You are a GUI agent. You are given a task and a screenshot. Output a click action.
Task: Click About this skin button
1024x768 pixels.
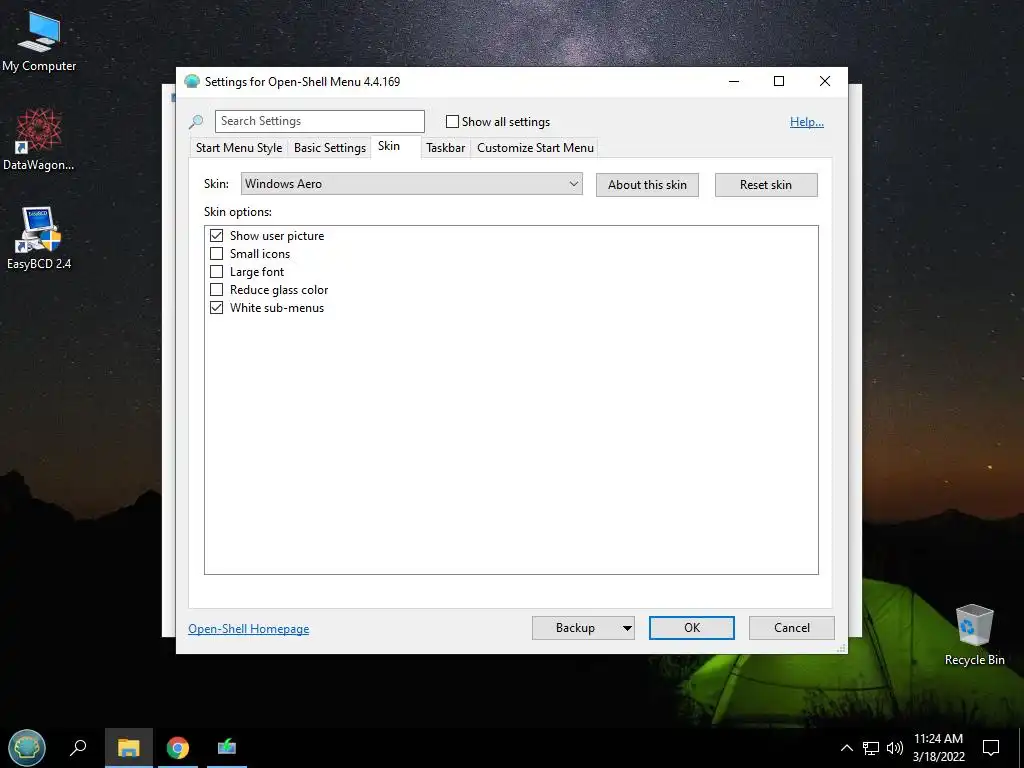coord(647,185)
